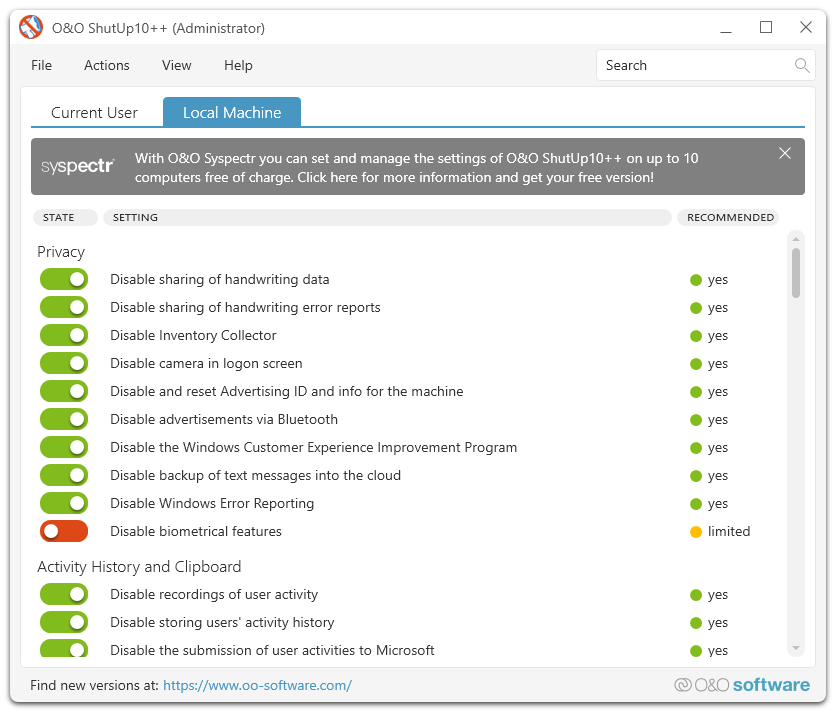Dismiss the Syspectr banner with X
The height and width of the screenshot is (712, 836).
coord(785,153)
